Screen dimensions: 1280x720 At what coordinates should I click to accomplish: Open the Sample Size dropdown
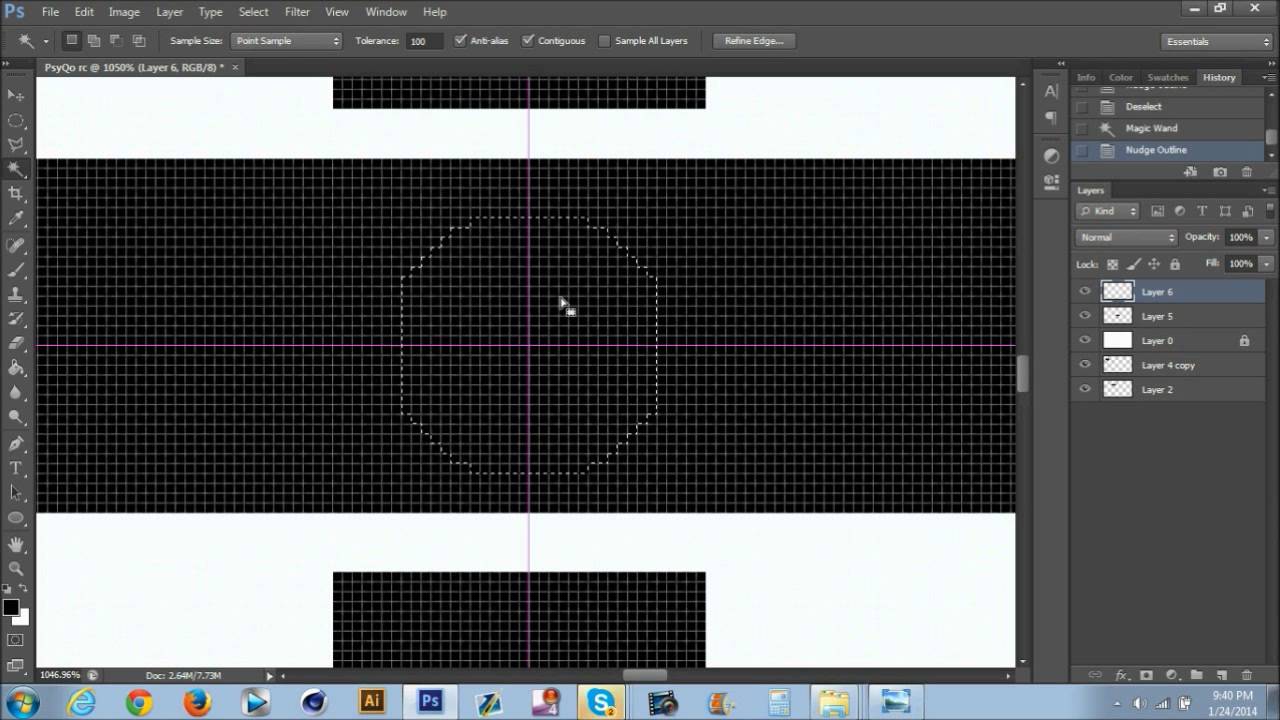[287, 41]
